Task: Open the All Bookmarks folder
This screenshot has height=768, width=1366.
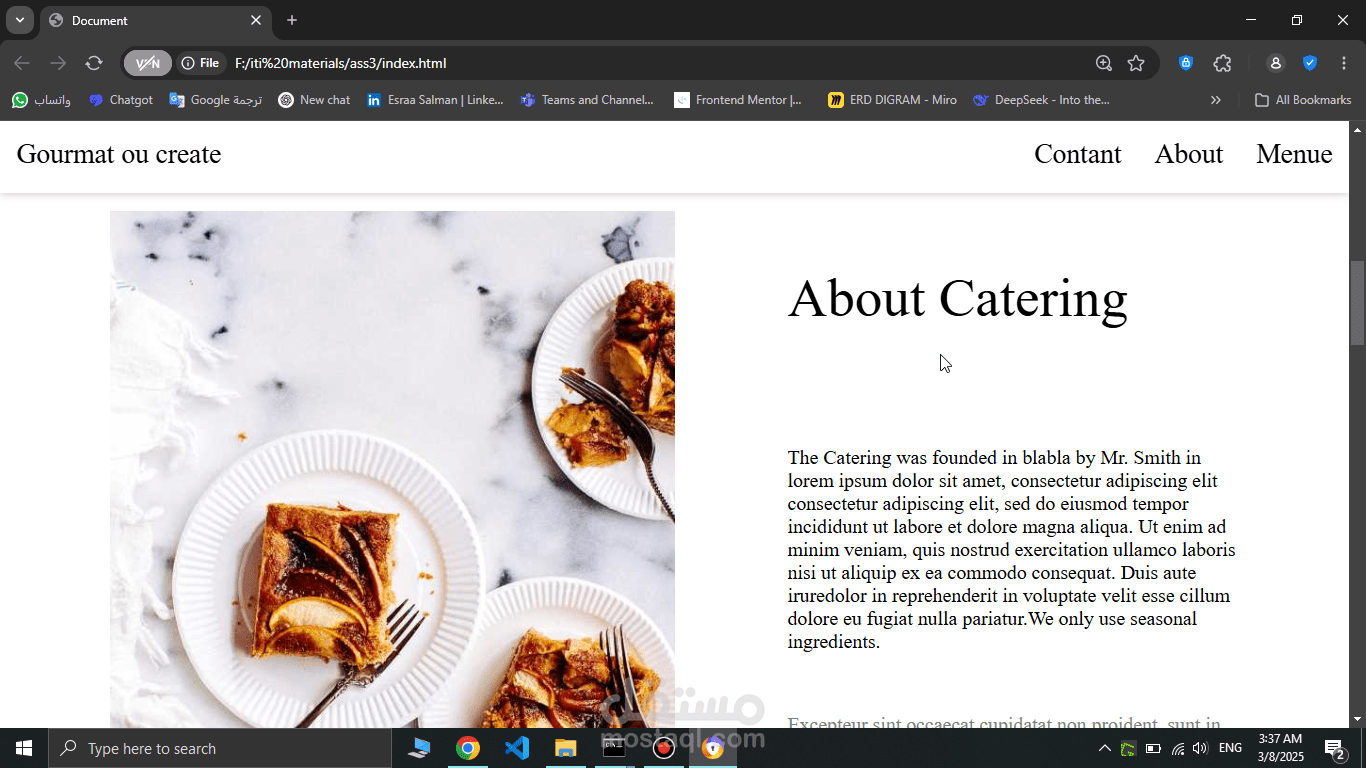Action: pyautogui.click(x=1303, y=100)
